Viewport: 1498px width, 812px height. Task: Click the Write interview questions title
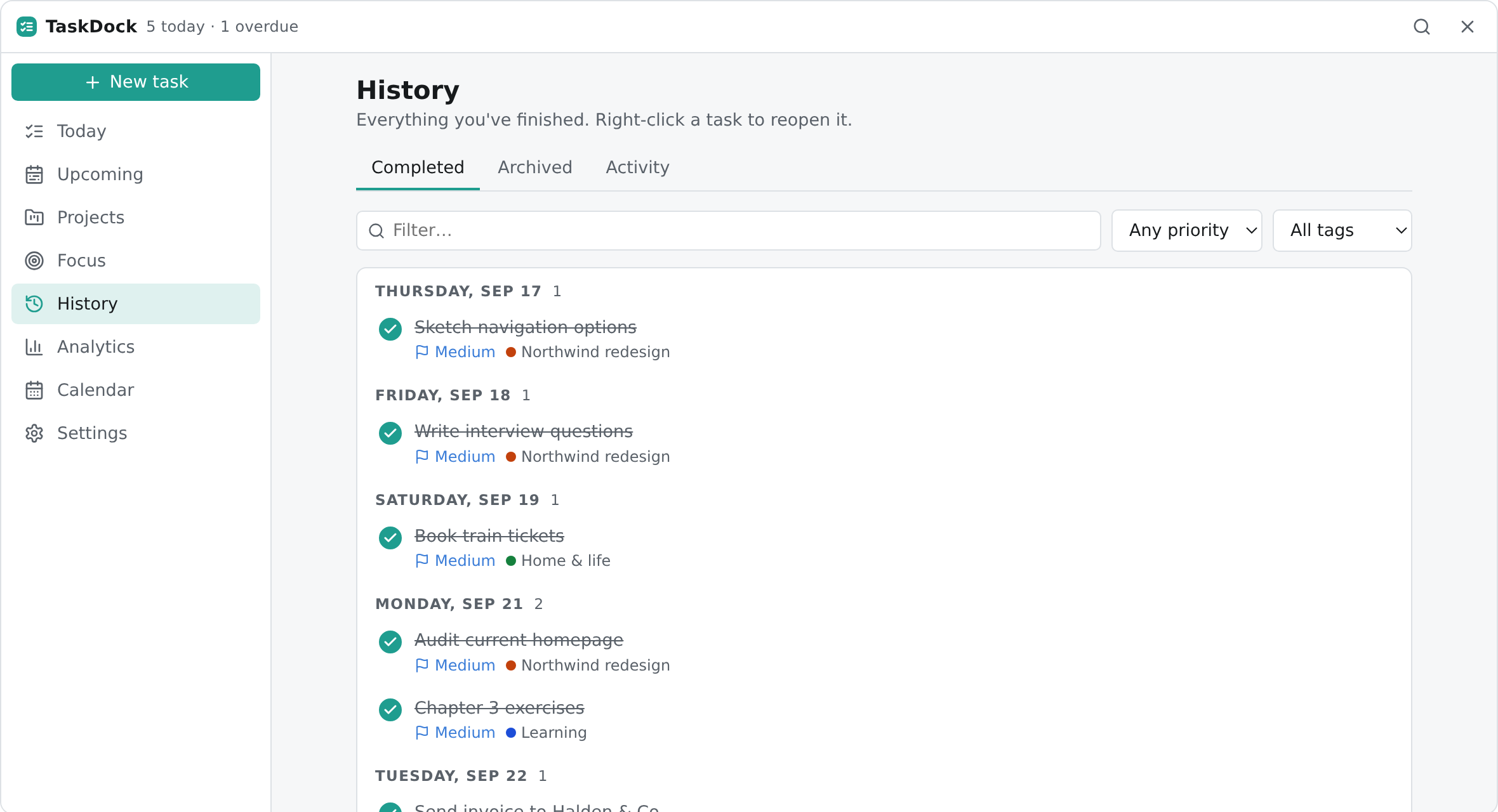pos(524,431)
